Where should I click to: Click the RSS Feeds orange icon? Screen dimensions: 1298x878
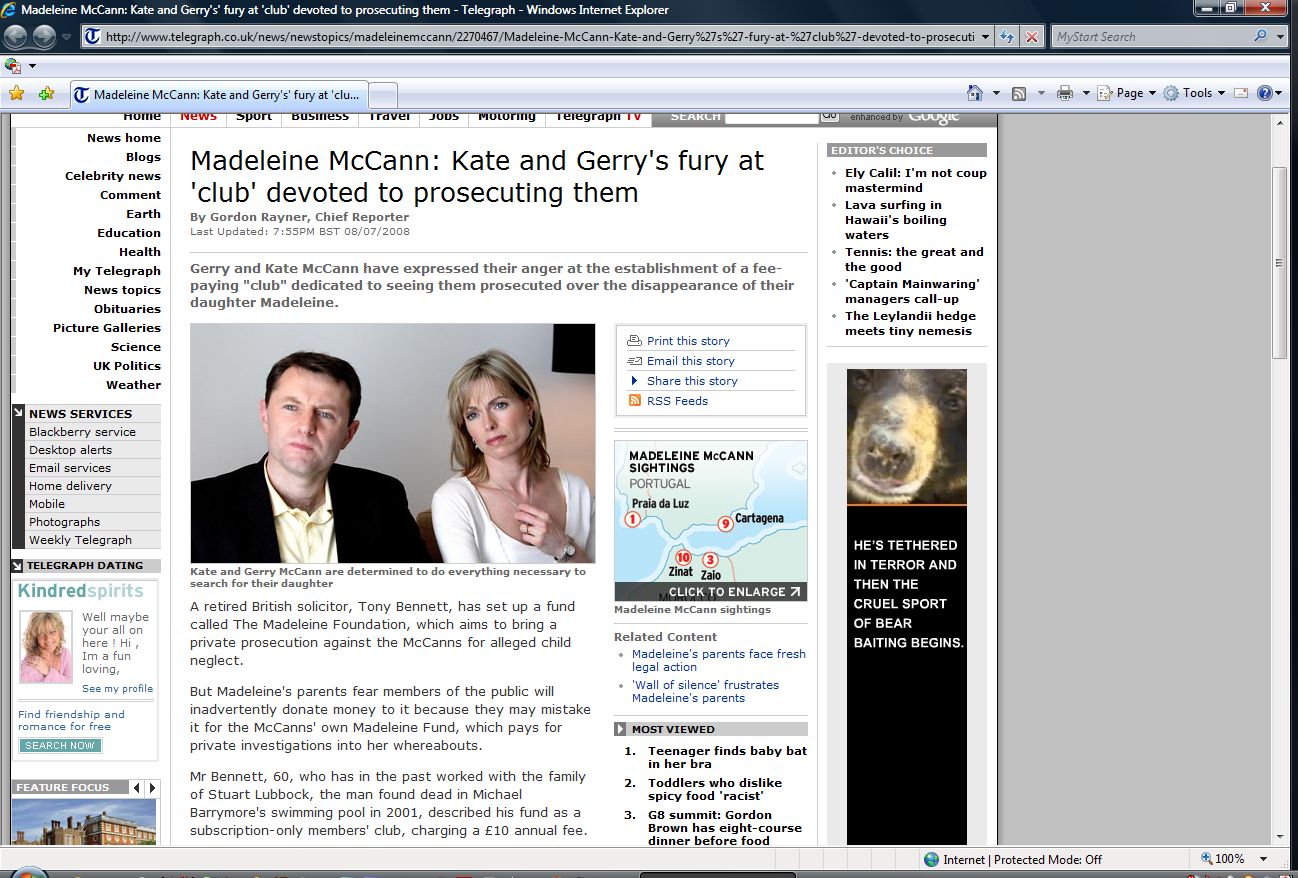[634, 401]
